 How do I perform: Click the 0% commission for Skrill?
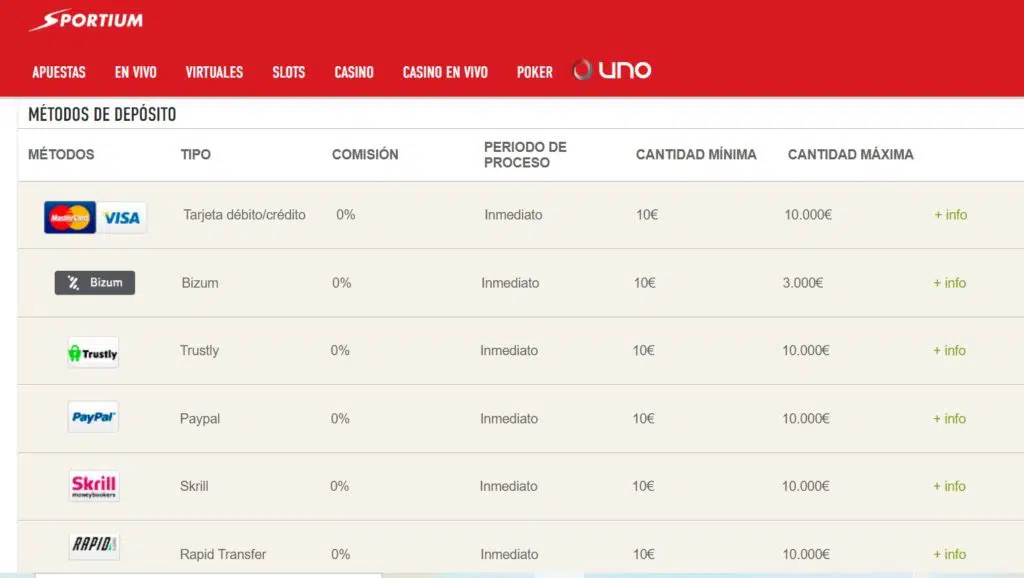(x=339, y=486)
